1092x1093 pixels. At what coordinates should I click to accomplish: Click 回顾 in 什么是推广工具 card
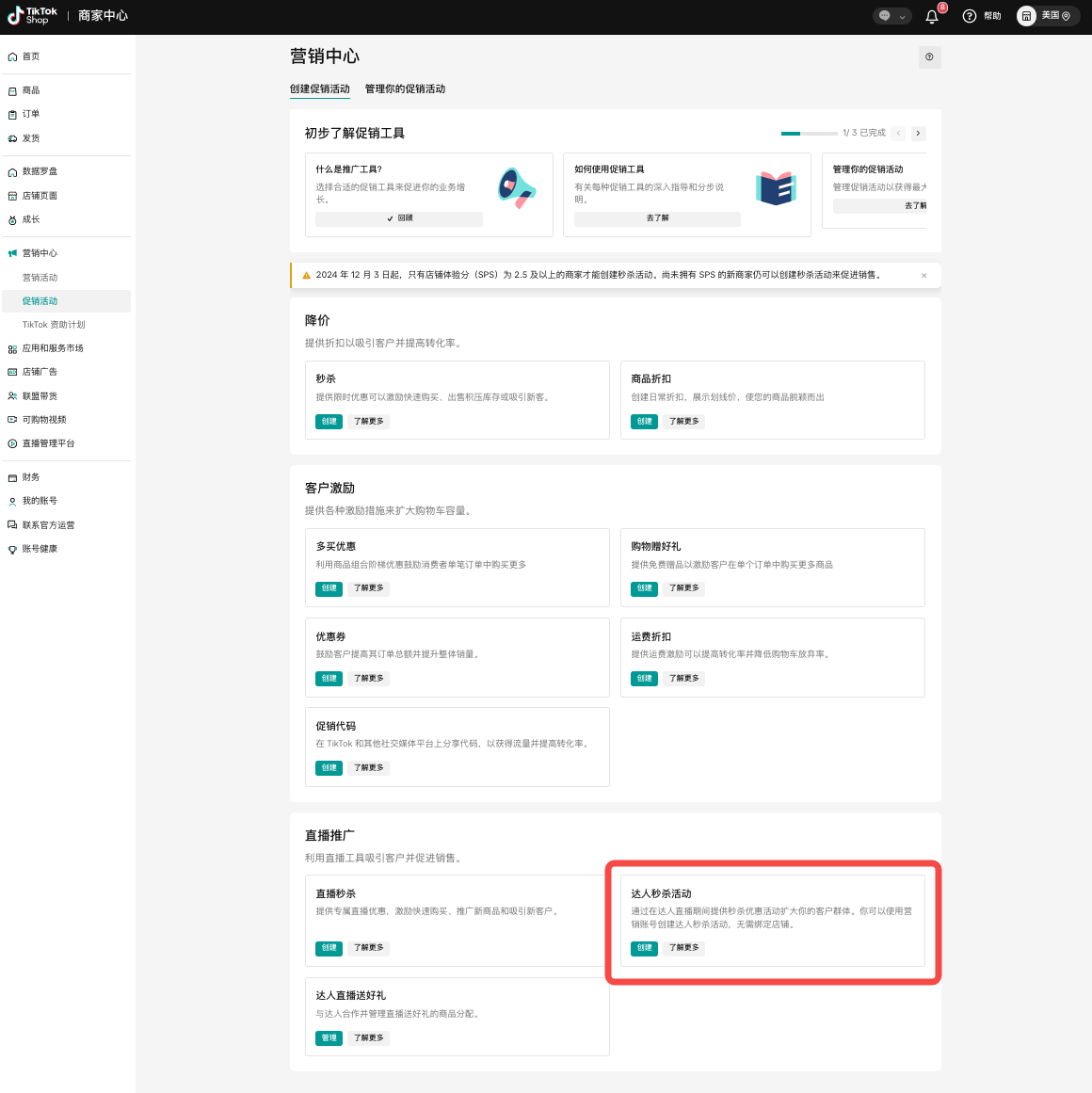(x=399, y=218)
